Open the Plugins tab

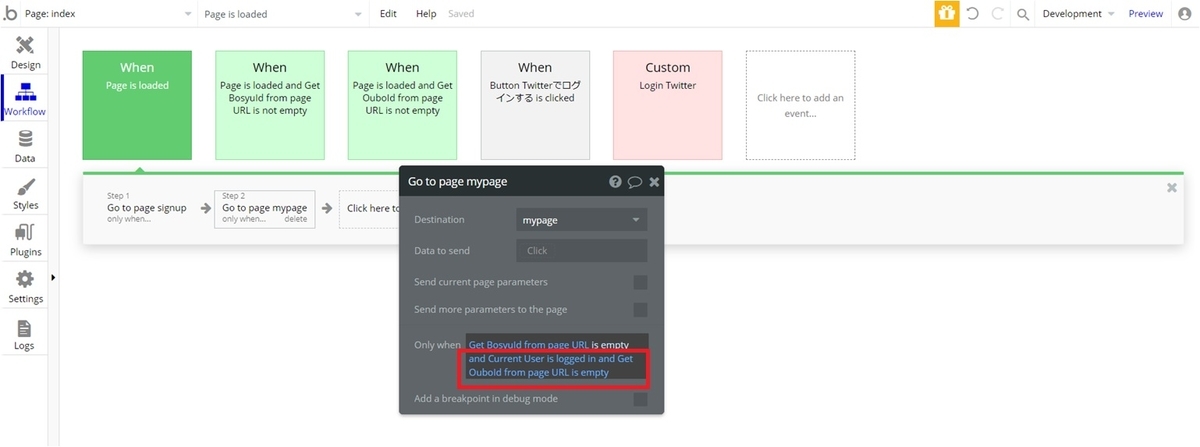(x=25, y=240)
